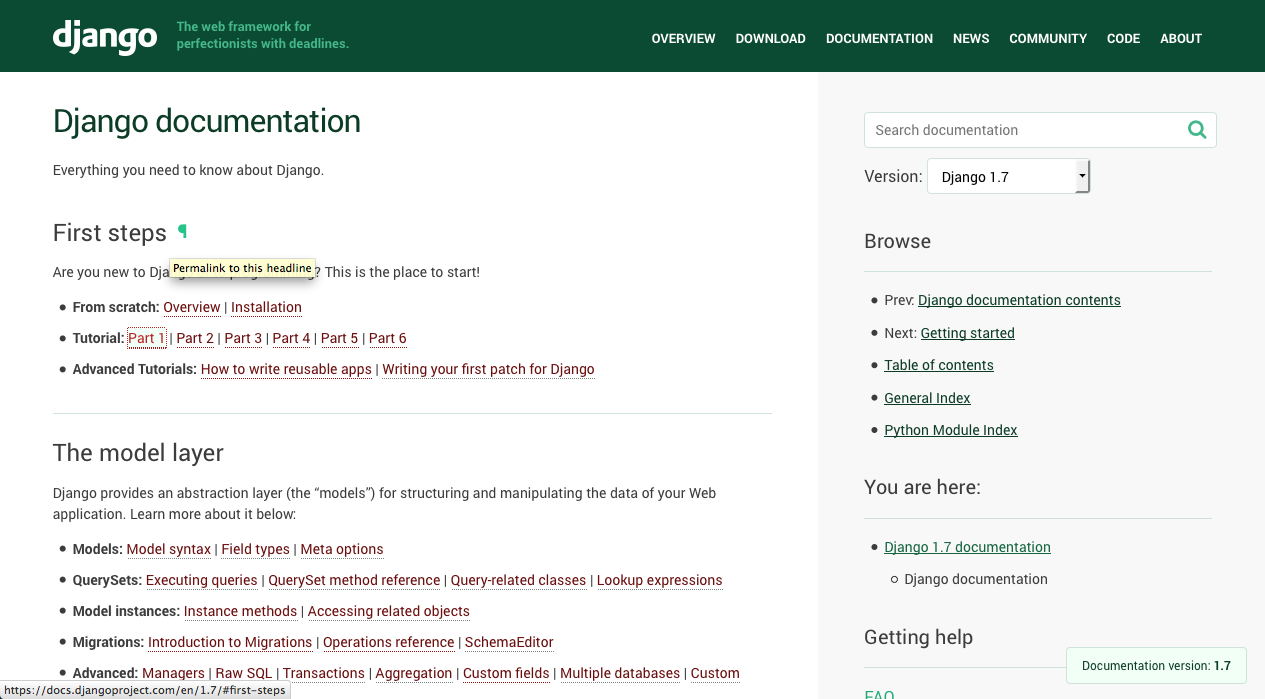Open the ABOUT nav item

[1181, 39]
